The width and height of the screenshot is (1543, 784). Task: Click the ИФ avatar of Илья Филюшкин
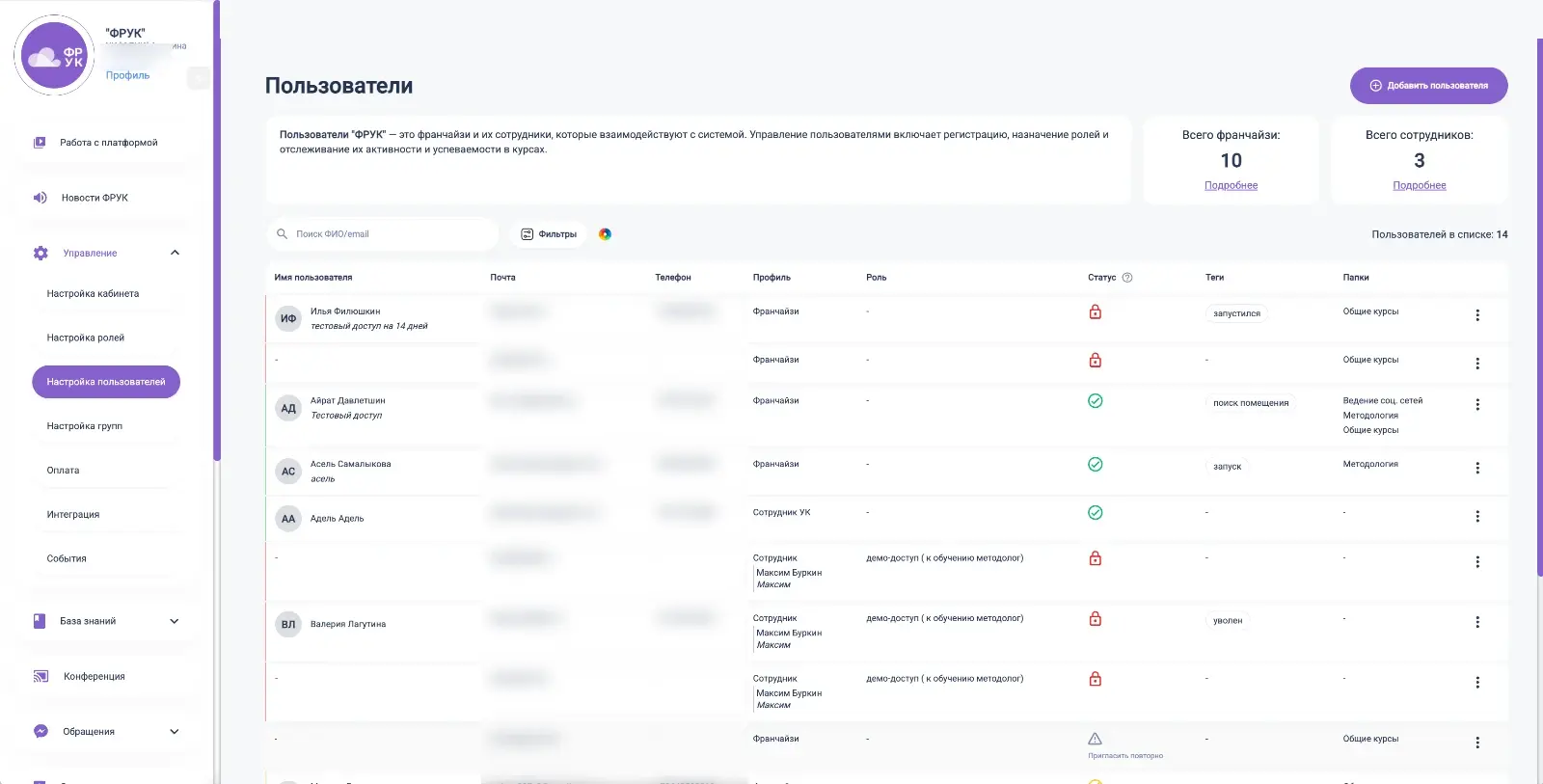tap(288, 318)
